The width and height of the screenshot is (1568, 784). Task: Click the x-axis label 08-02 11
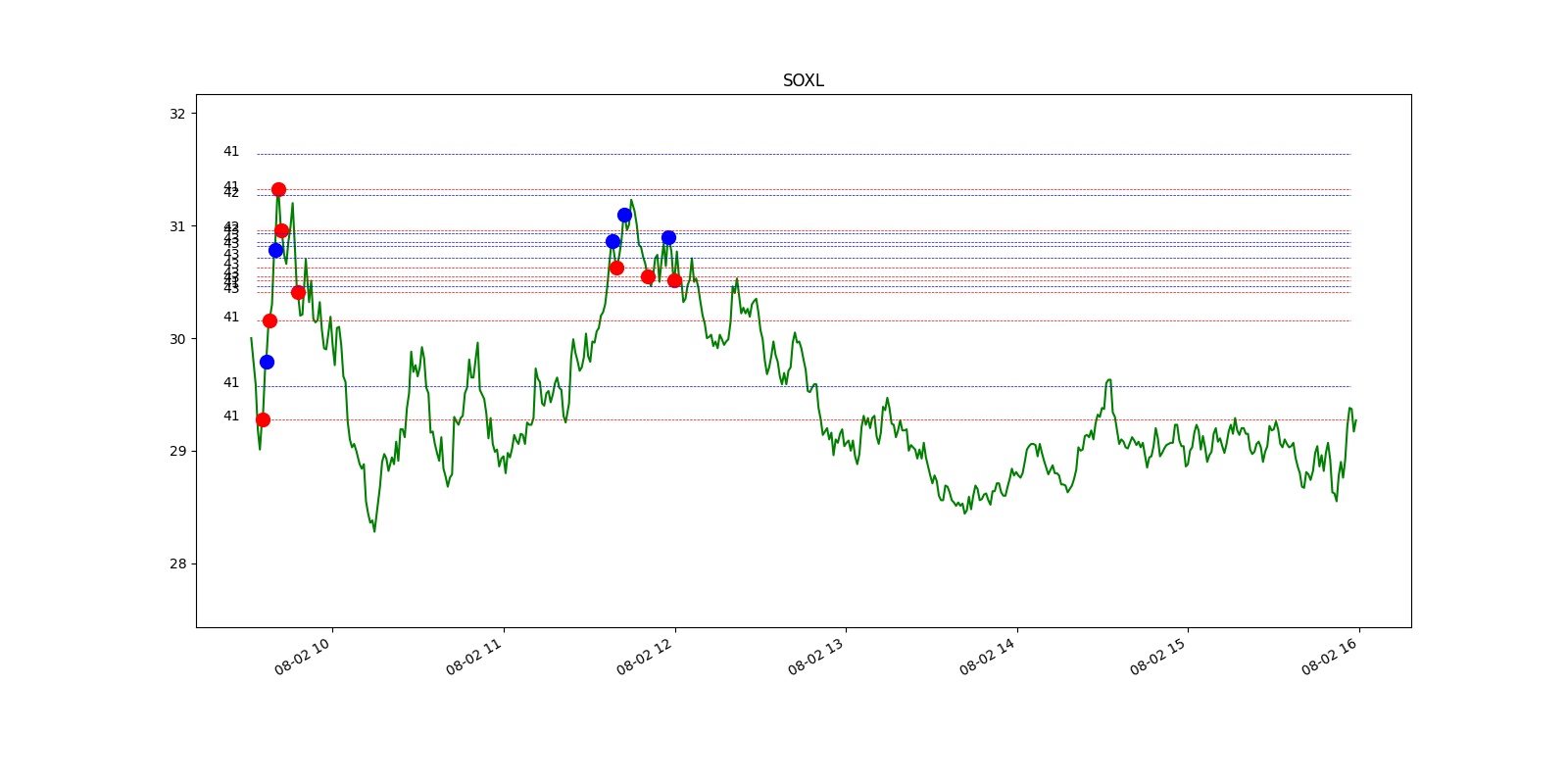[x=474, y=657]
